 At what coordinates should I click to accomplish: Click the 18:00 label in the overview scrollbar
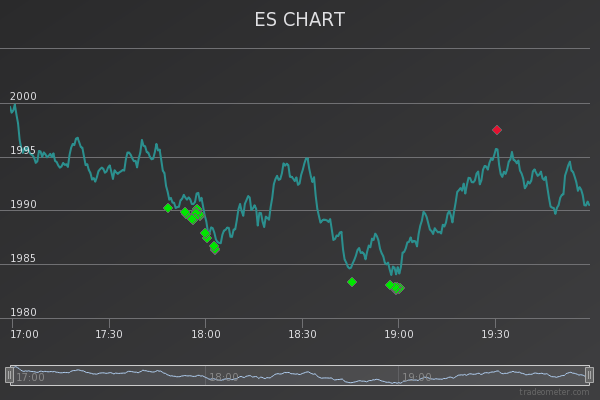click(224, 378)
